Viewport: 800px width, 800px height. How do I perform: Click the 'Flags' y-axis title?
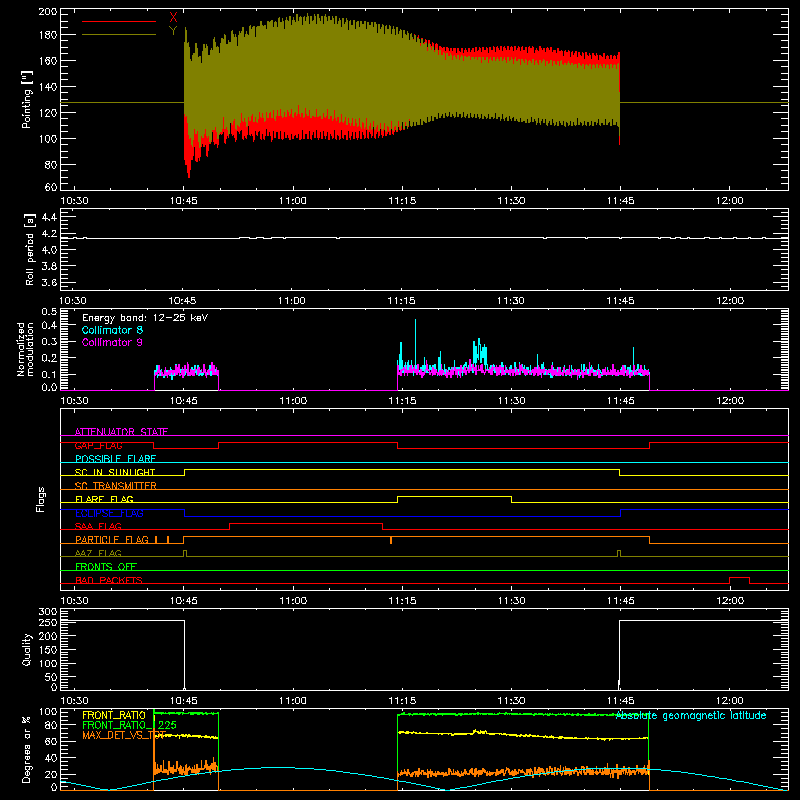[x=40, y=499]
